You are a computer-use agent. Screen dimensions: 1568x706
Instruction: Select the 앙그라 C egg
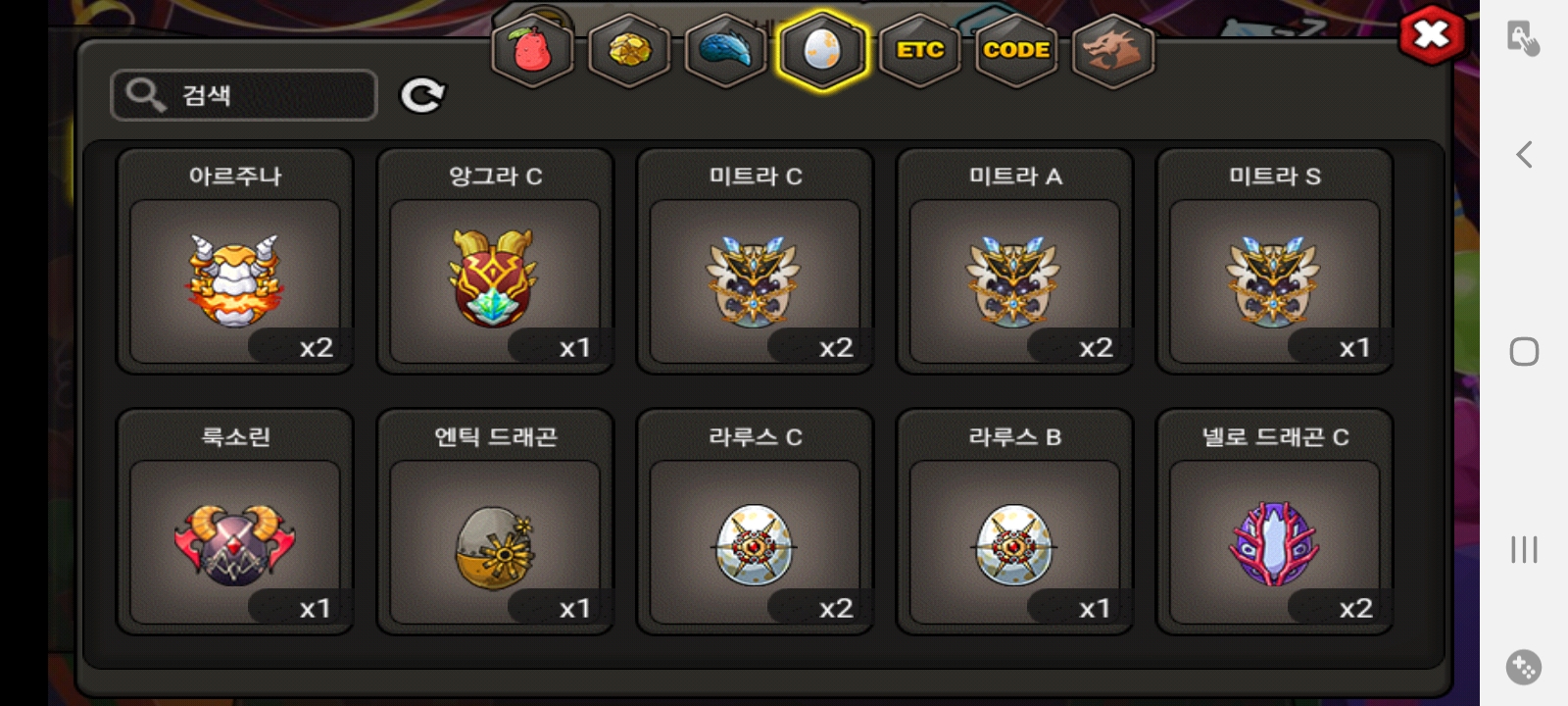(495, 261)
